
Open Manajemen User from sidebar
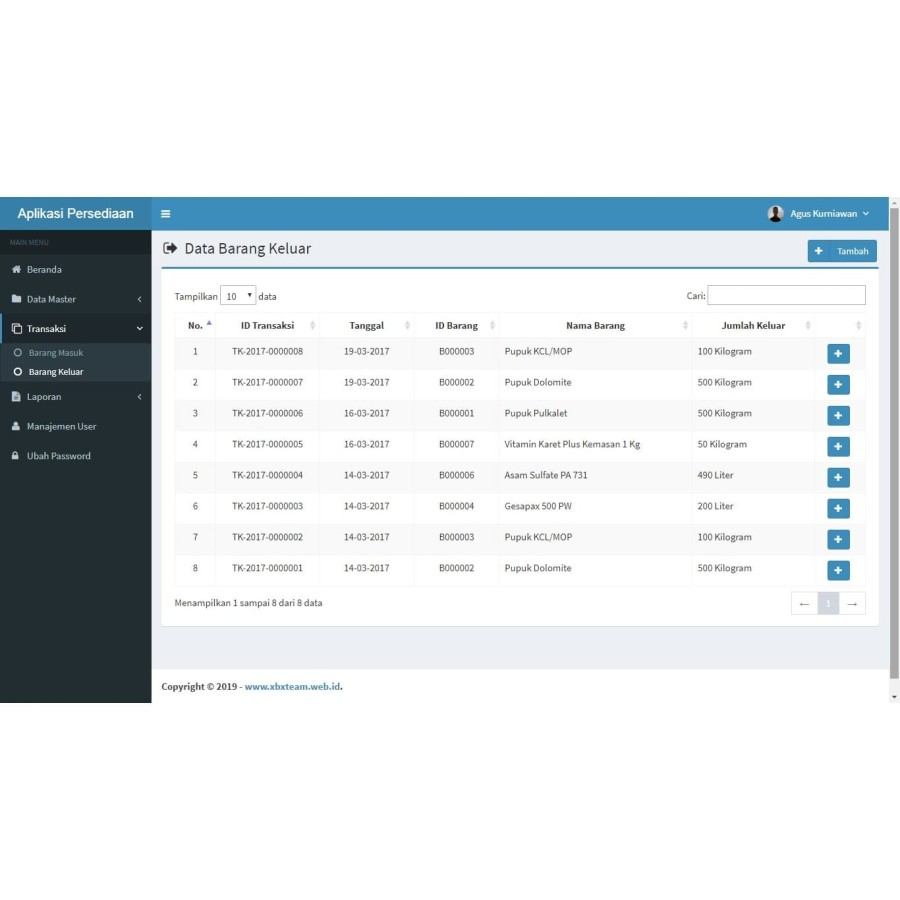coord(60,426)
